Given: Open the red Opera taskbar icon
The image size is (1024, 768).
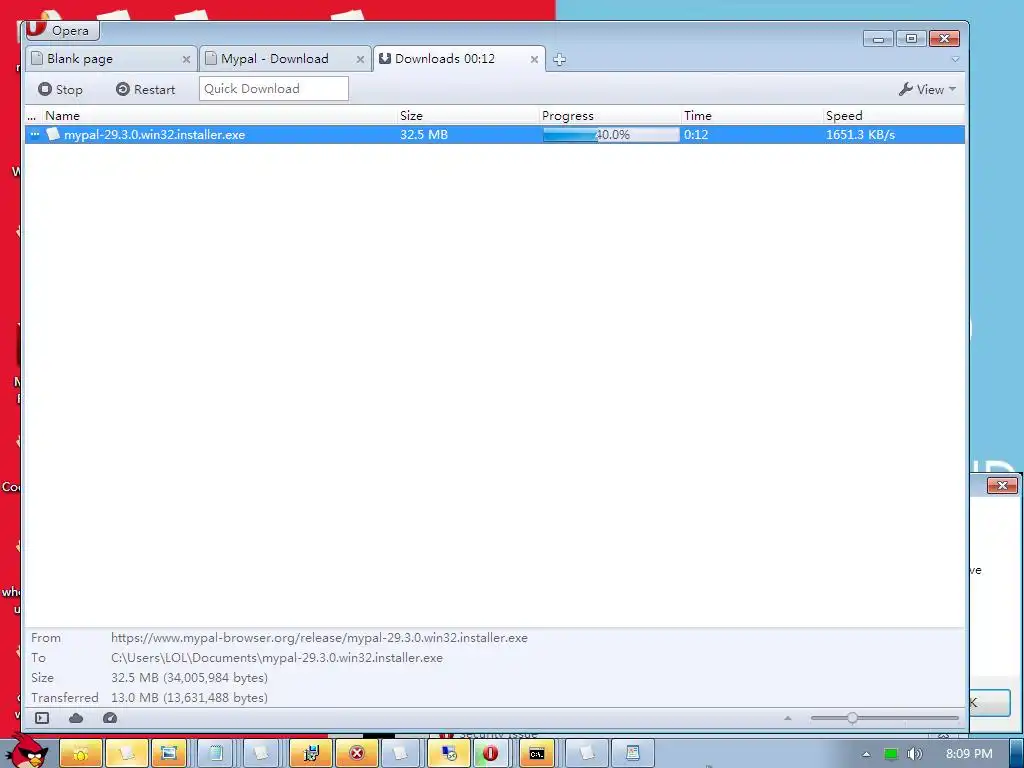Looking at the screenshot, I should pyautogui.click(x=490, y=754).
